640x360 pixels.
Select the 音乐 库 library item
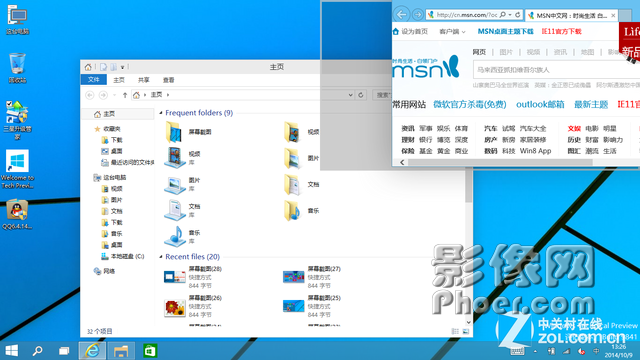coord(183,236)
